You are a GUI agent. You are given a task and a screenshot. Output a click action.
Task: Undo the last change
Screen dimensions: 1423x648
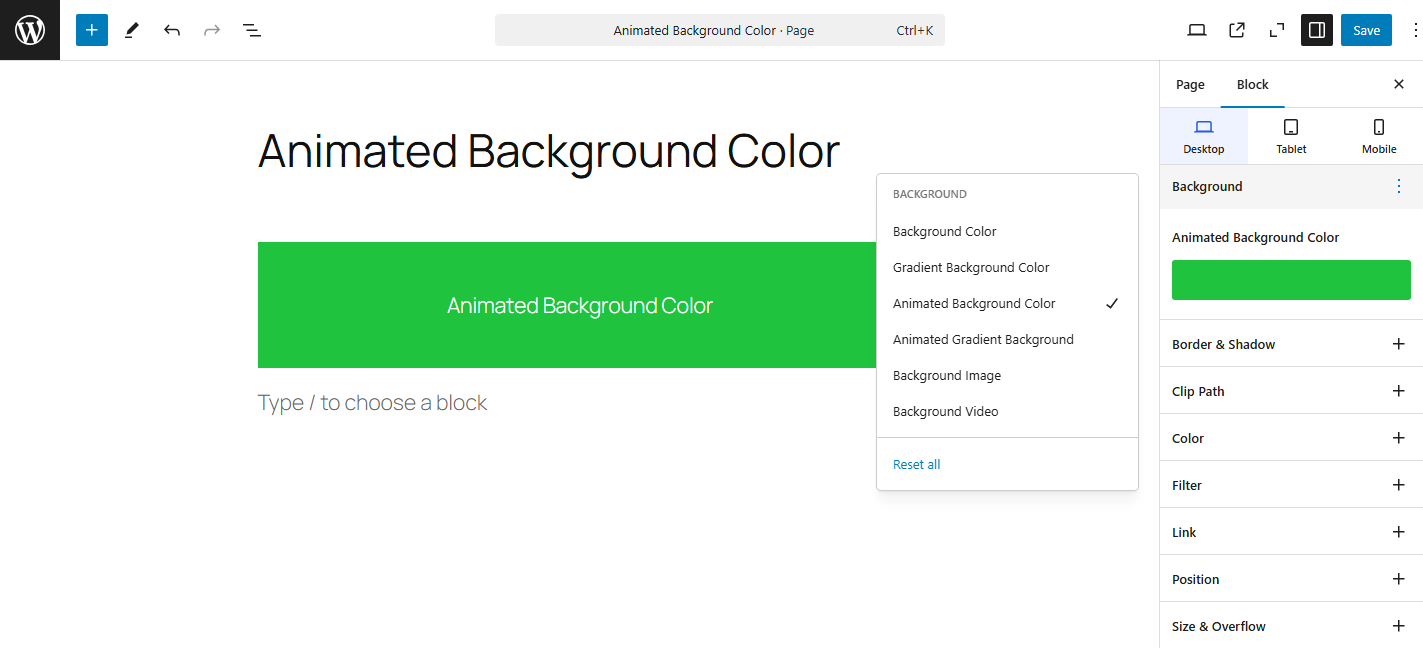[x=172, y=30]
